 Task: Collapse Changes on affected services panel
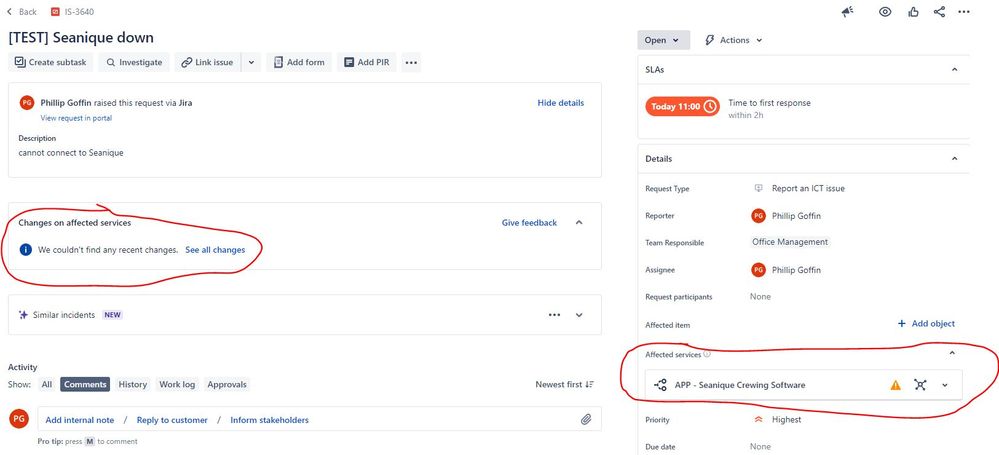point(579,222)
